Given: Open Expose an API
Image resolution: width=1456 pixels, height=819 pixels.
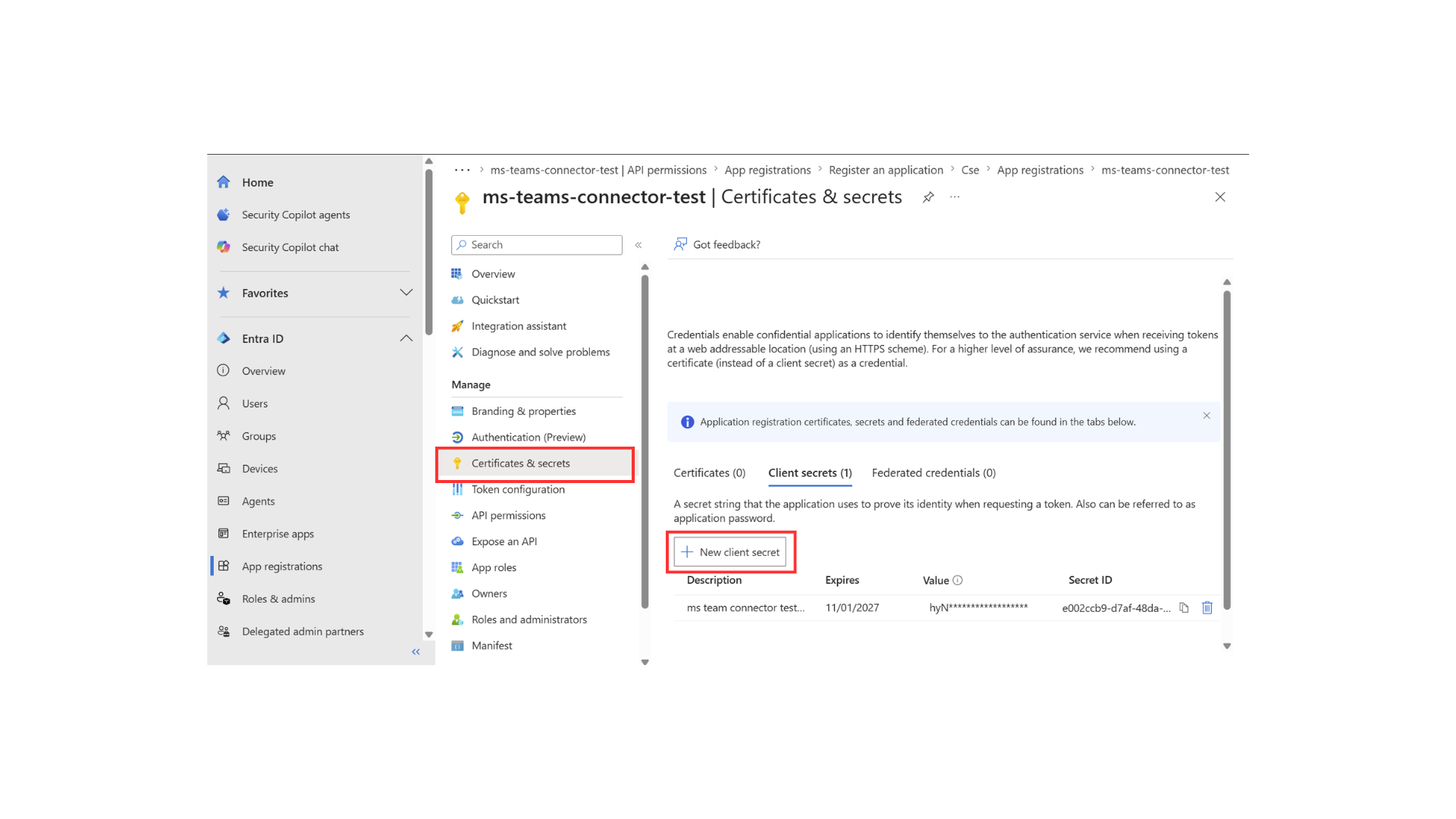Looking at the screenshot, I should 504,541.
